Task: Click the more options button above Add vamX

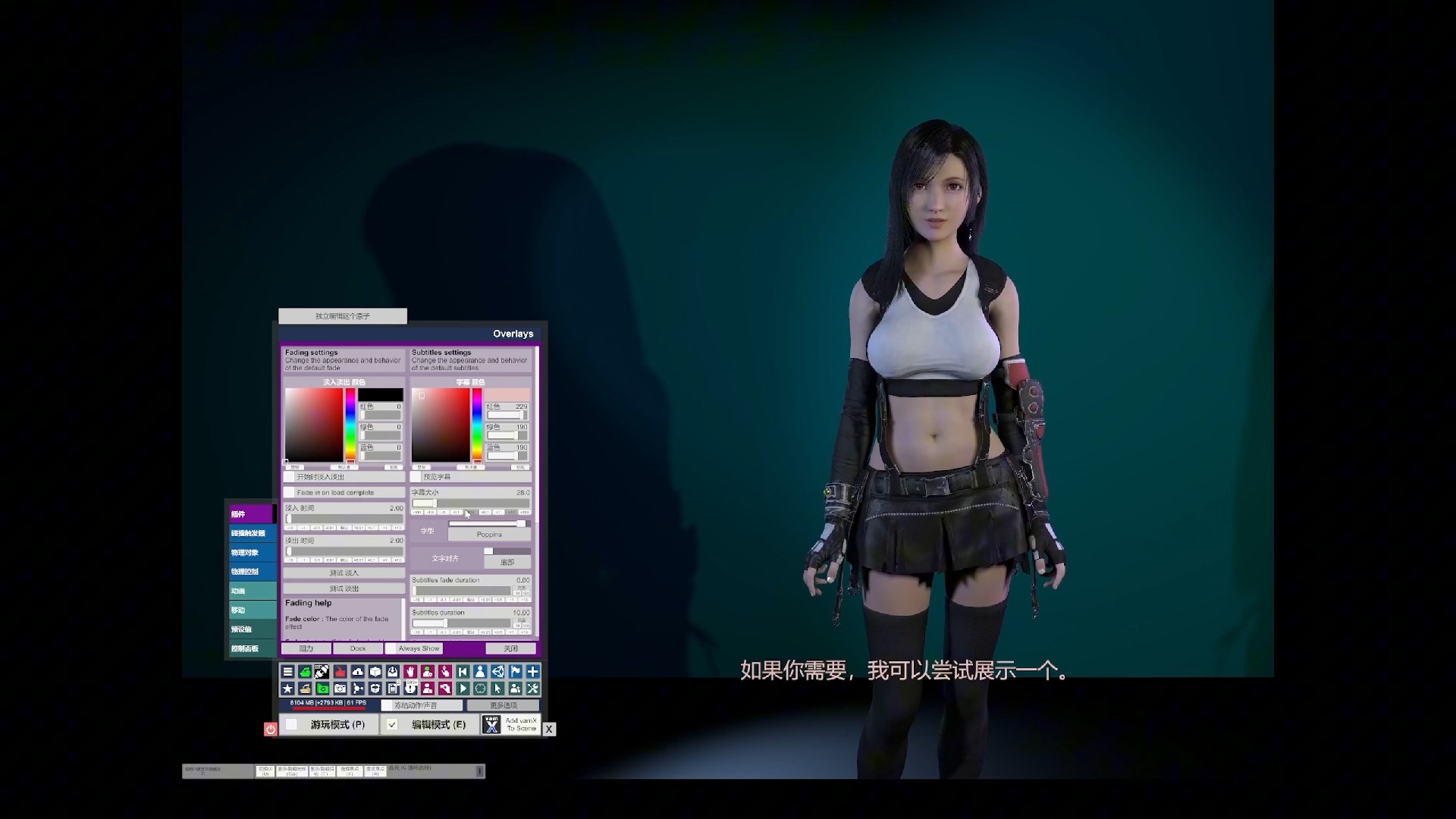Action: click(504, 705)
